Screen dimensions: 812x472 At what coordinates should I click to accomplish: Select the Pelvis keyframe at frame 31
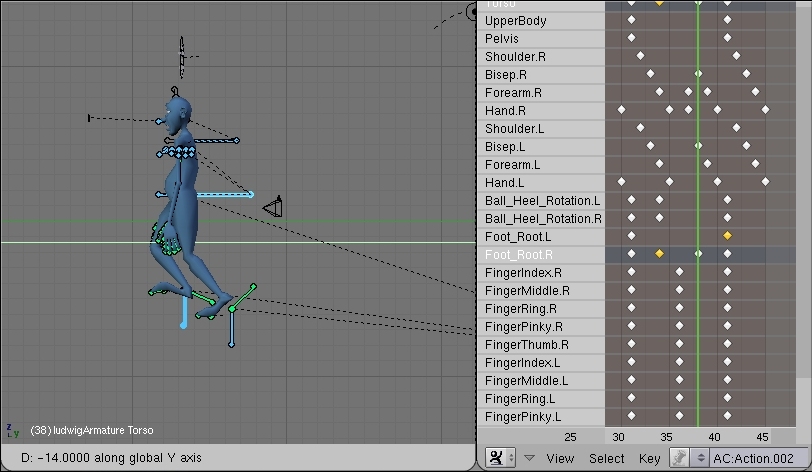631,38
